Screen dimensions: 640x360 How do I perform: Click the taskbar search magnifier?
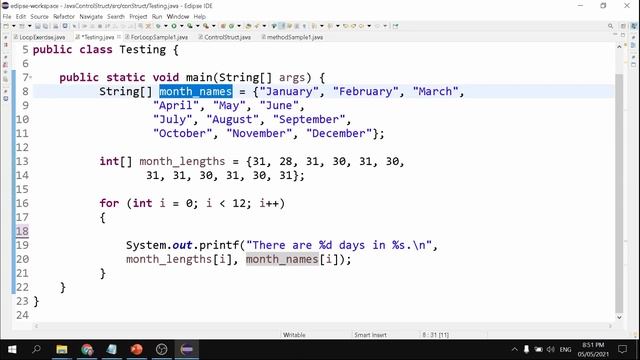point(37,349)
